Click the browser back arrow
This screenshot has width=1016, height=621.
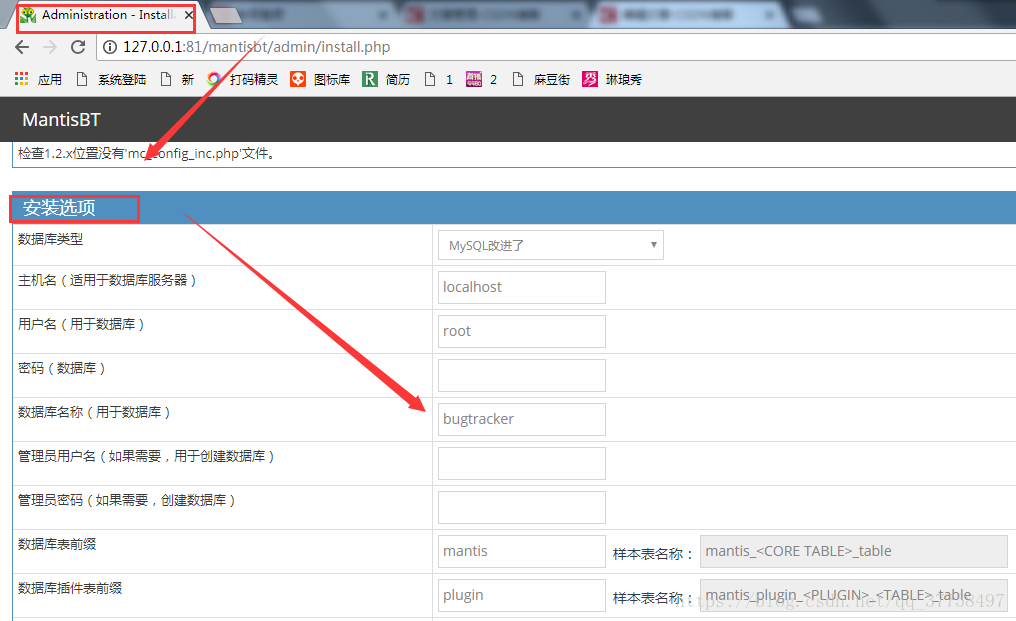tap(22, 47)
